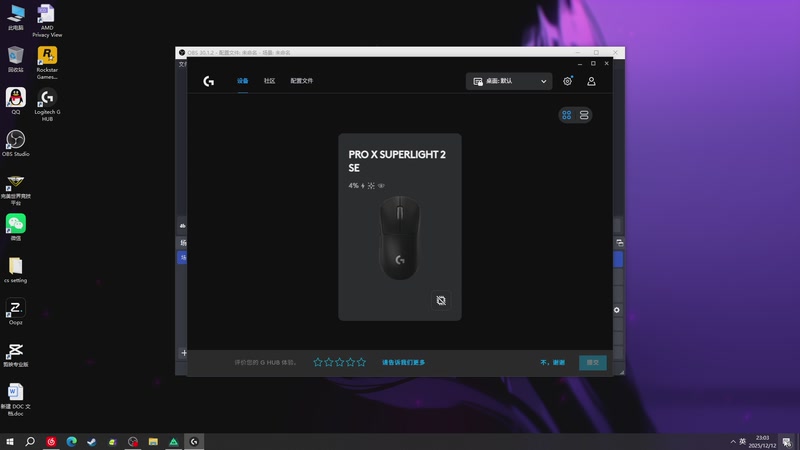800x450 pixels.
Task: Click the Logitech G logo in G HUB header
Action: (208, 81)
